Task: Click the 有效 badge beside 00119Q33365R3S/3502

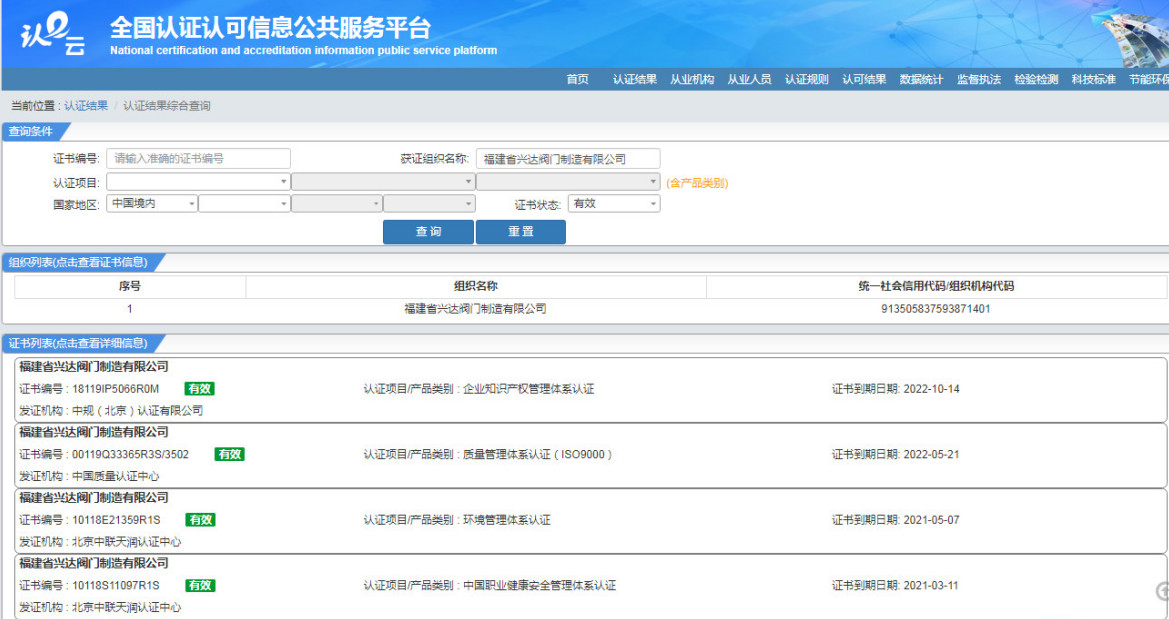Action: pos(230,454)
